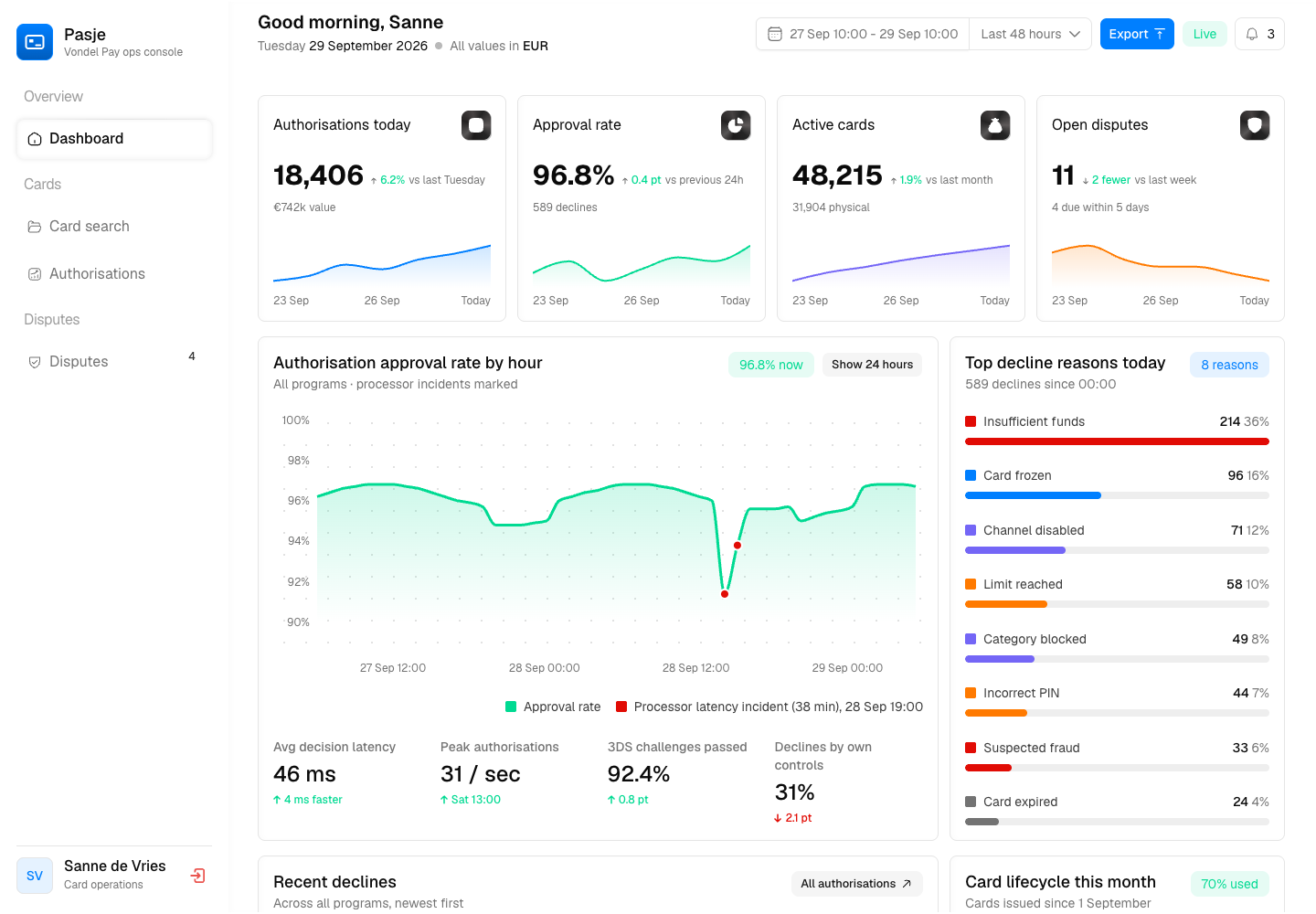1316x914 pixels.
Task: Expand the 8 reasons list
Action: pos(1229,365)
